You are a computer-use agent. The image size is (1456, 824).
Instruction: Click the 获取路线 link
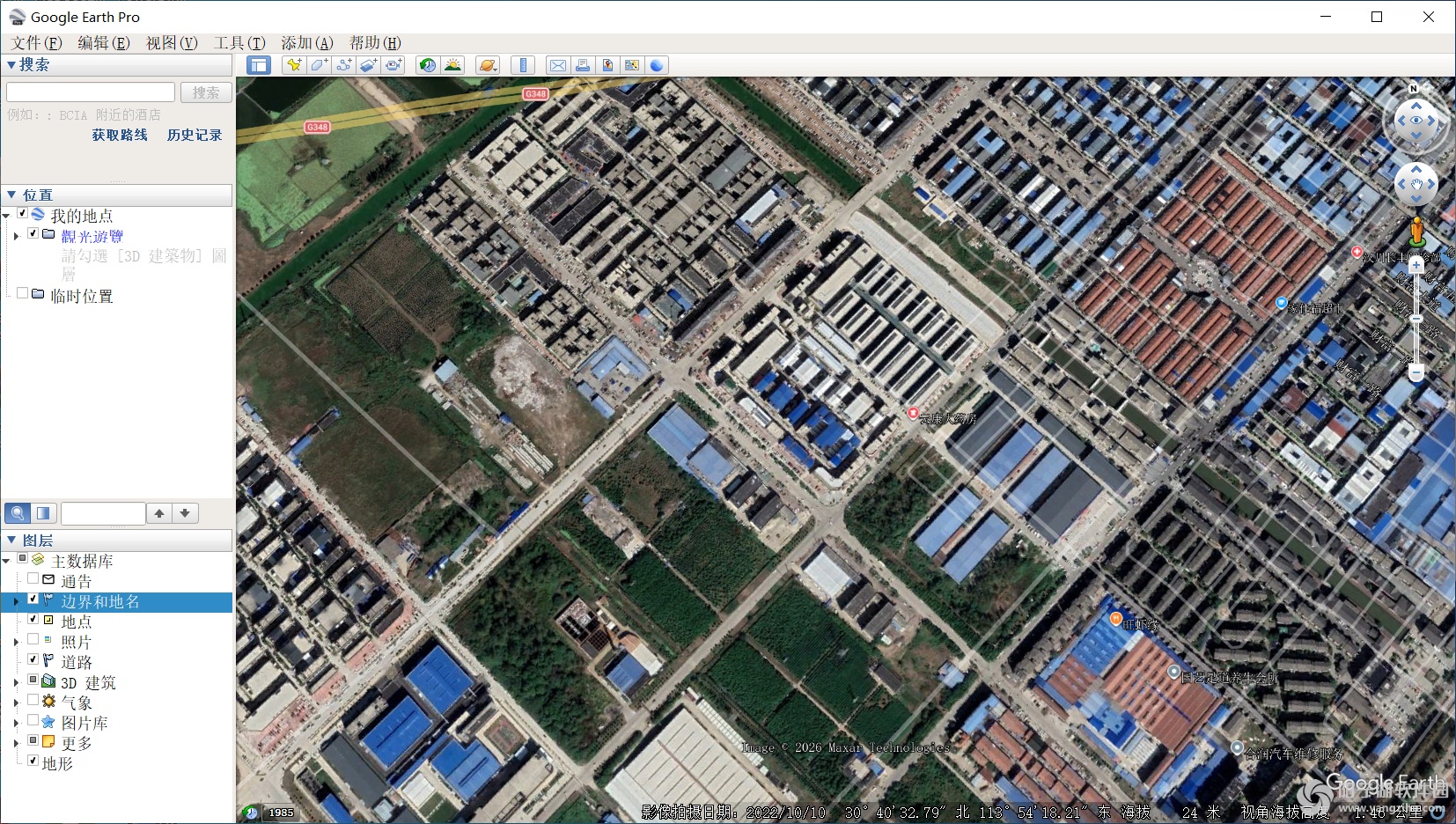coord(120,135)
